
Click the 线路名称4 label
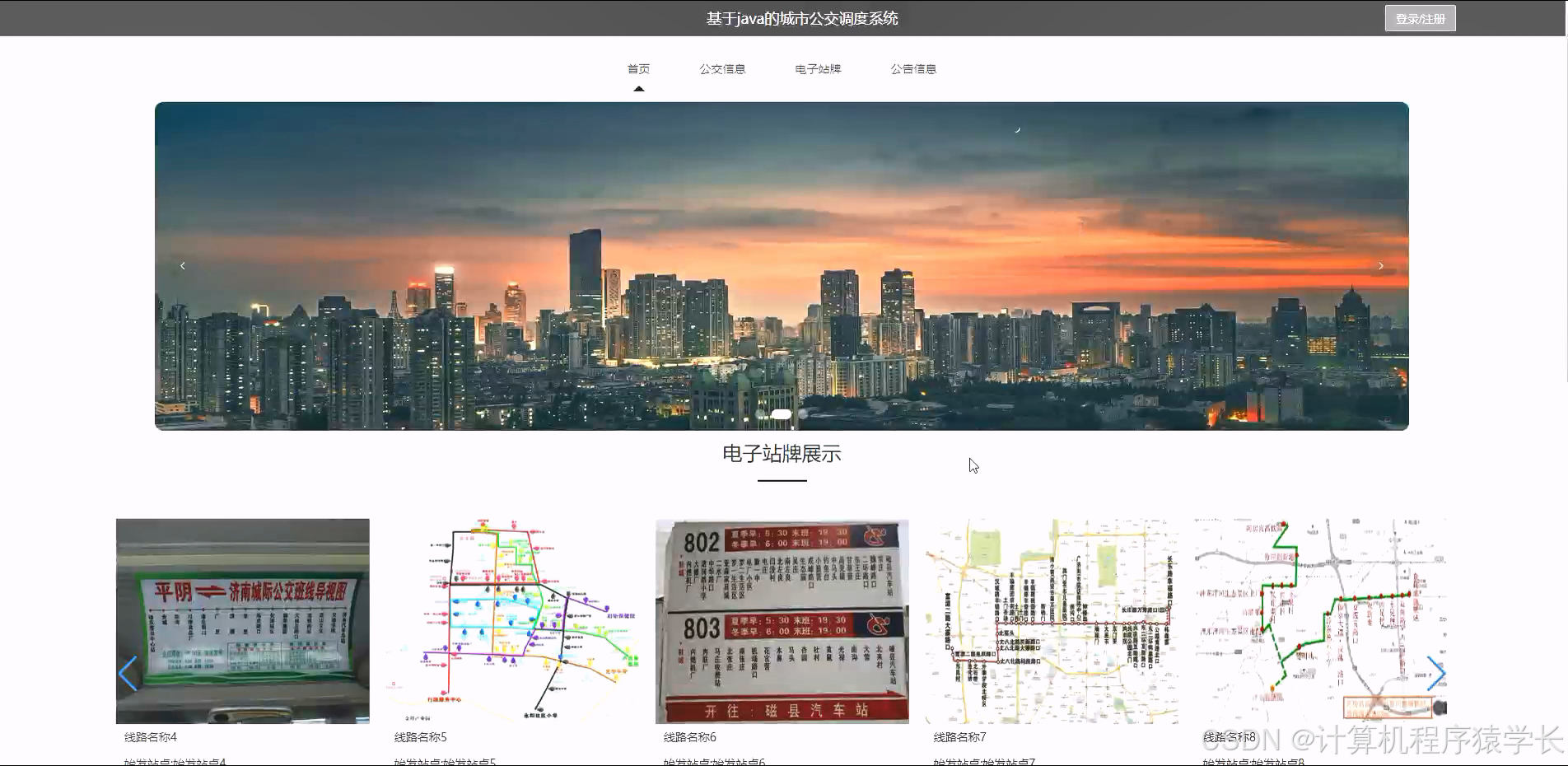151,737
